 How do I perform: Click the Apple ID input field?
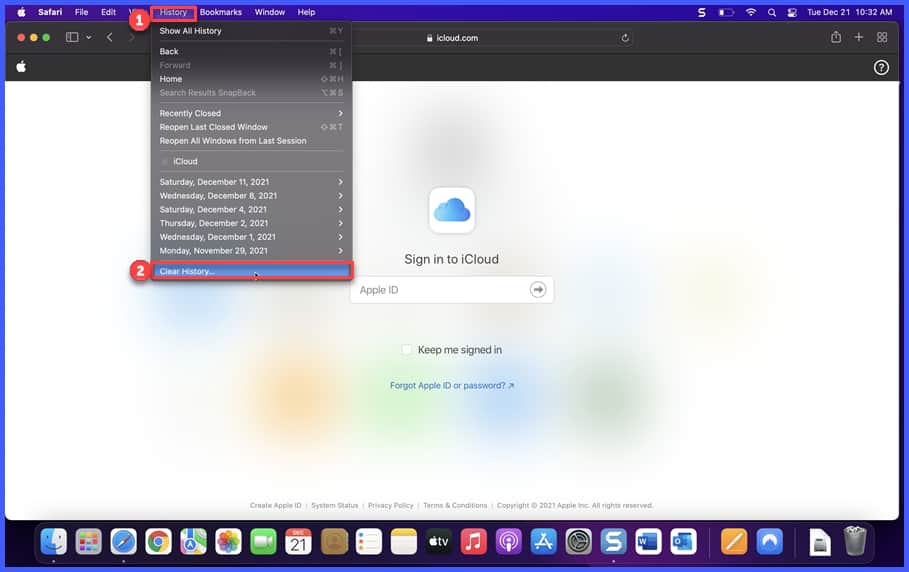[x=440, y=290]
